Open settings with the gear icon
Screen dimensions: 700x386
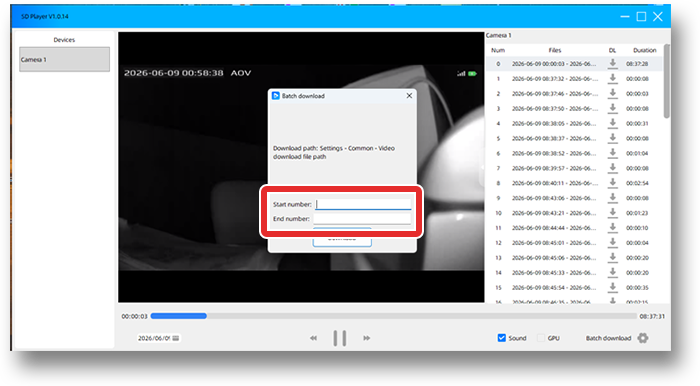pyautogui.click(x=643, y=338)
